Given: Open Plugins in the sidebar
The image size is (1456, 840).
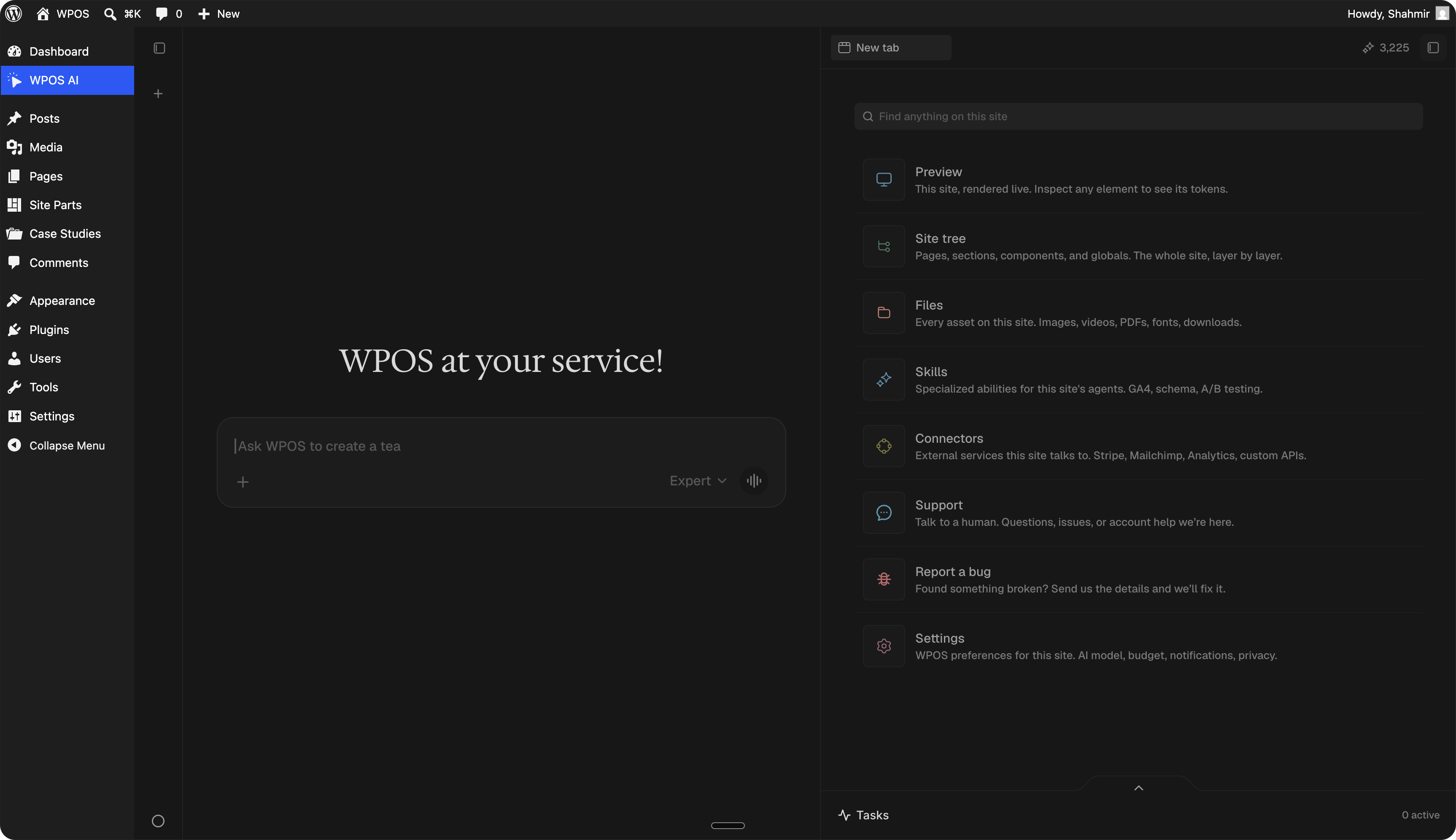Looking at the screenshot, I should [x=67, y=329].
